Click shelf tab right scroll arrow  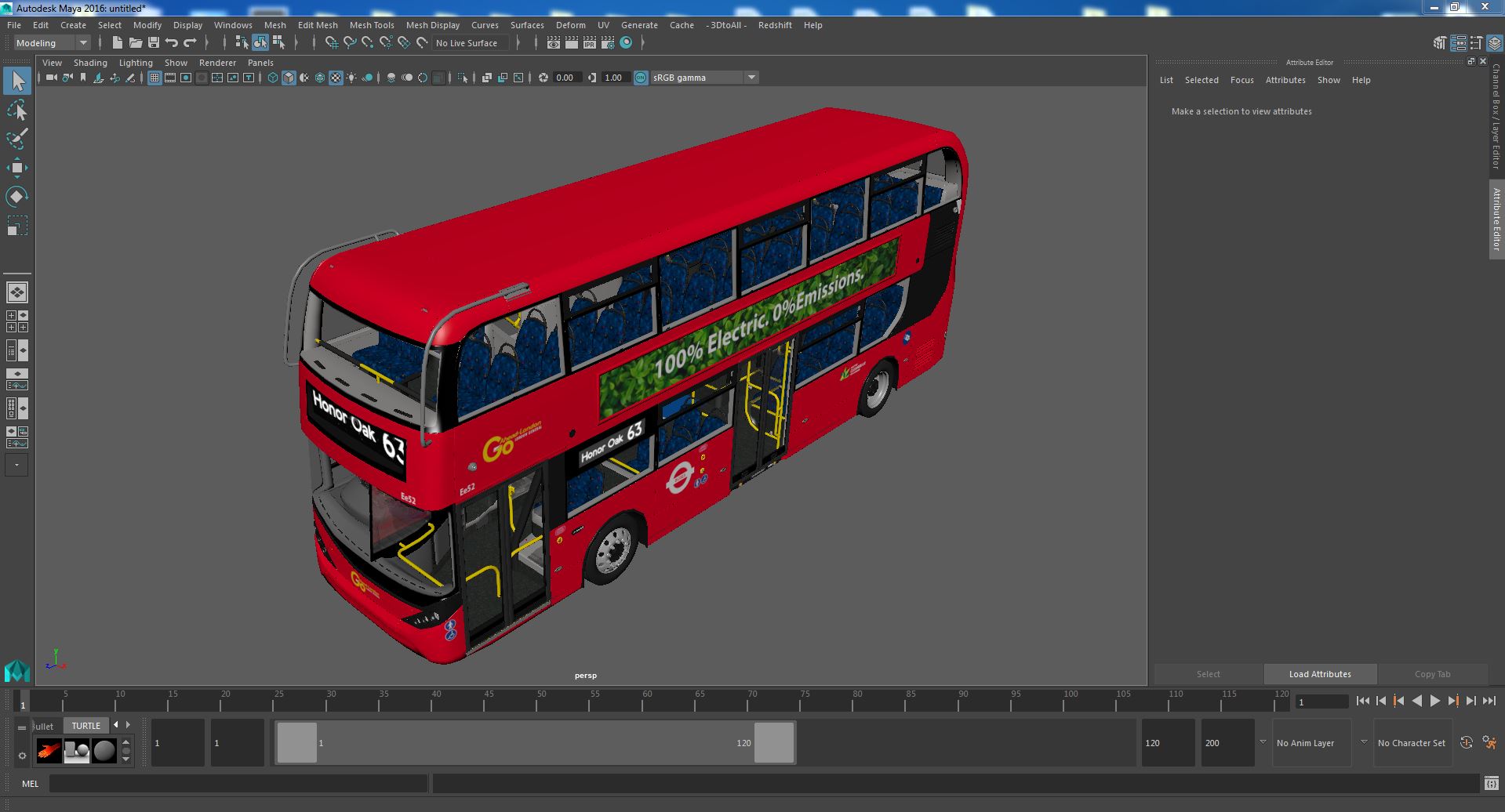pos(128,725)
